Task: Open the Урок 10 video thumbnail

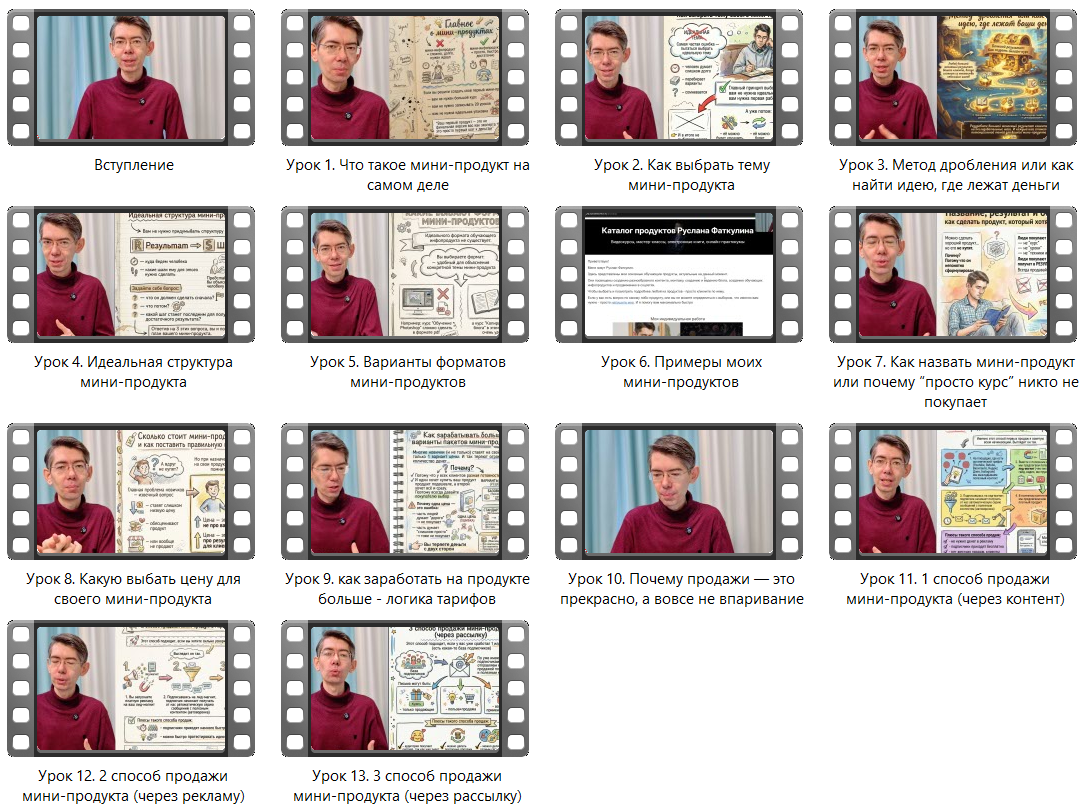Action: 680,491
